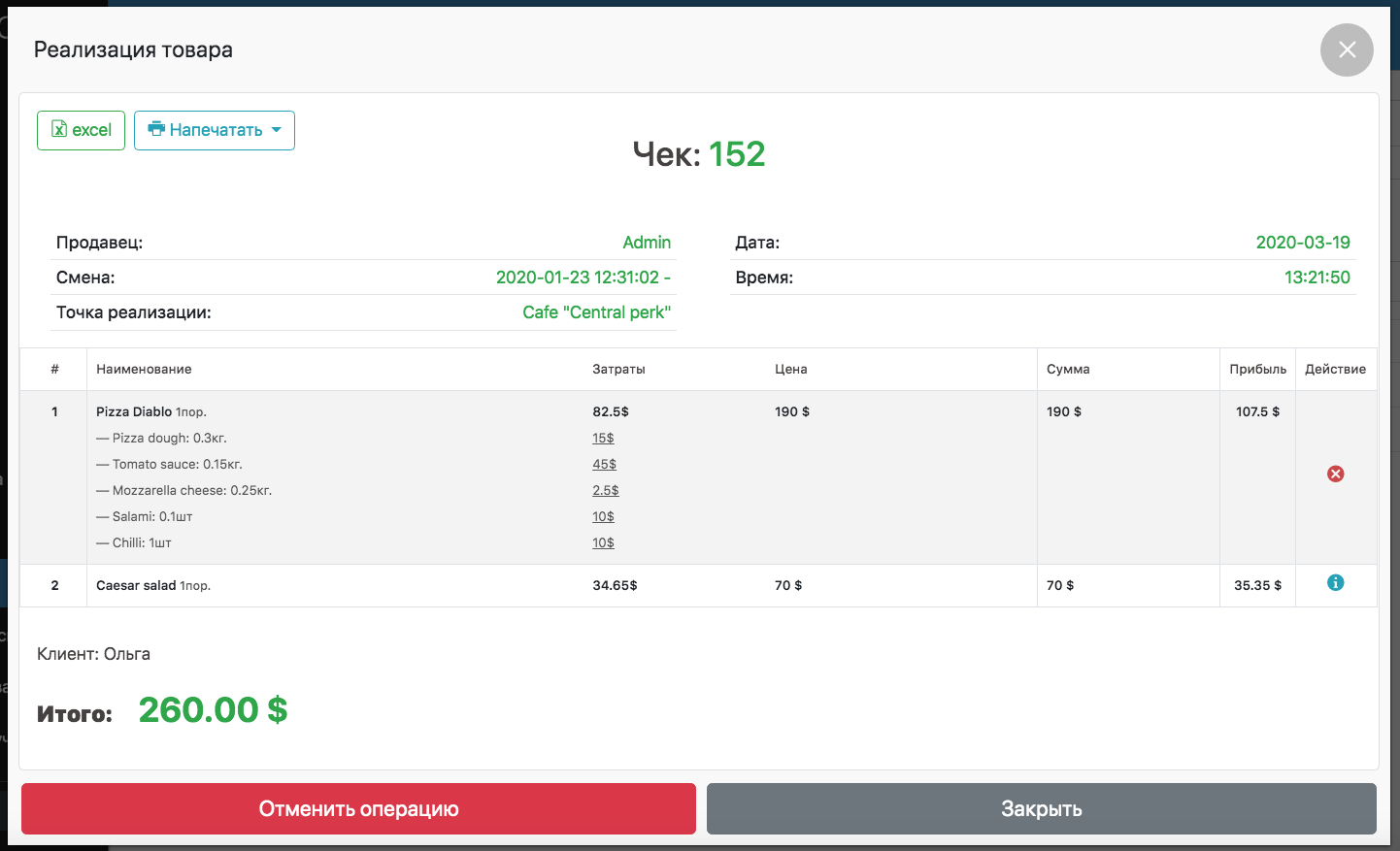Click the 2.5$ Mozzarella cheese cost link
Viewport: 1400px width, 851px height.
coord(605,491)
